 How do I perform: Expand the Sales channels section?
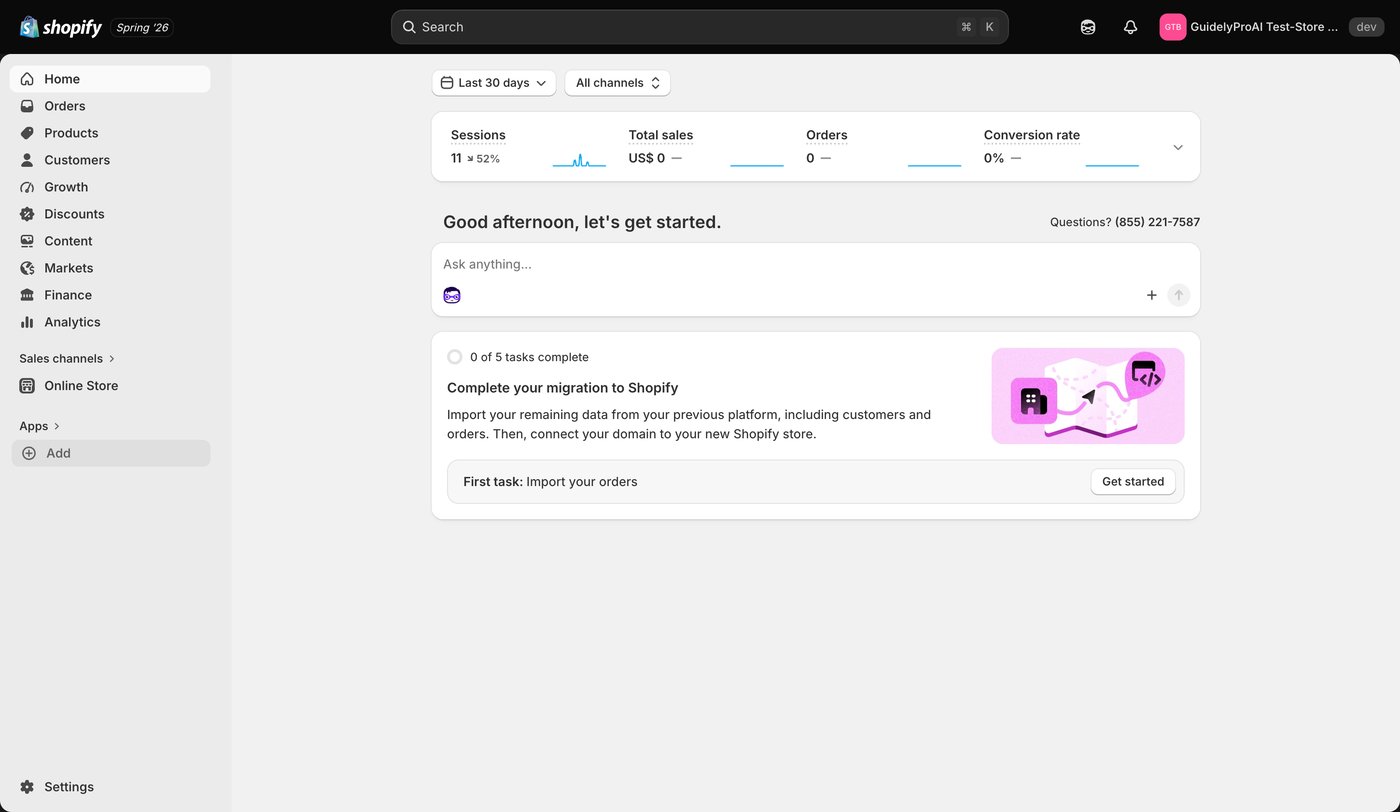67,358
